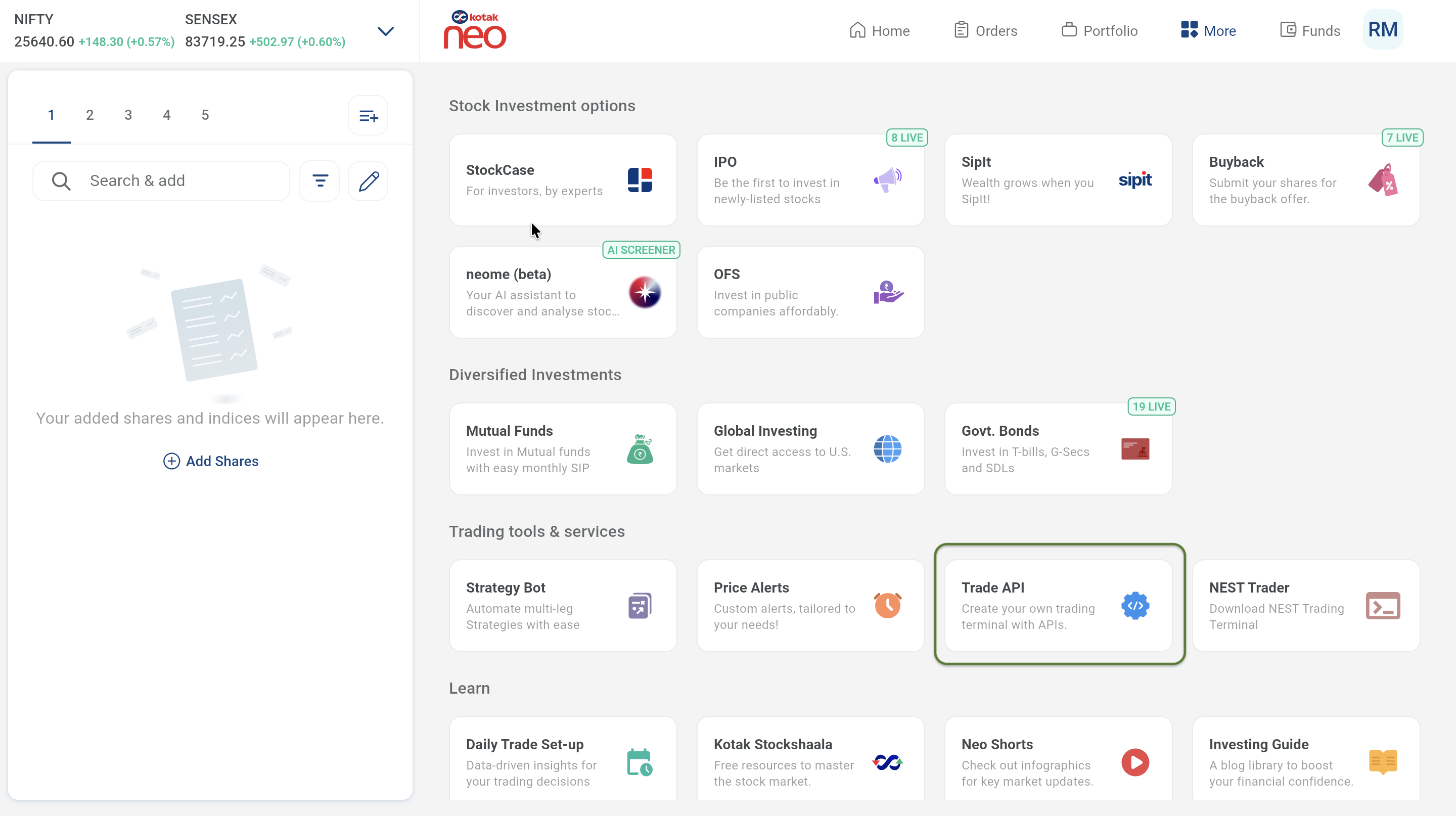This screenshot has height=816, width=1456.
Task: Open the Funds section
Action: [x=1309, y=30]
